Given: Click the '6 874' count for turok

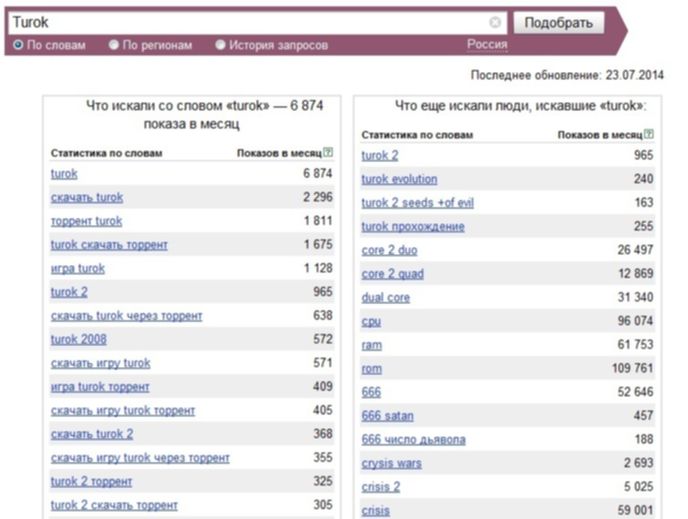Looking at the screenshot, I should click(x=318, y=173).
